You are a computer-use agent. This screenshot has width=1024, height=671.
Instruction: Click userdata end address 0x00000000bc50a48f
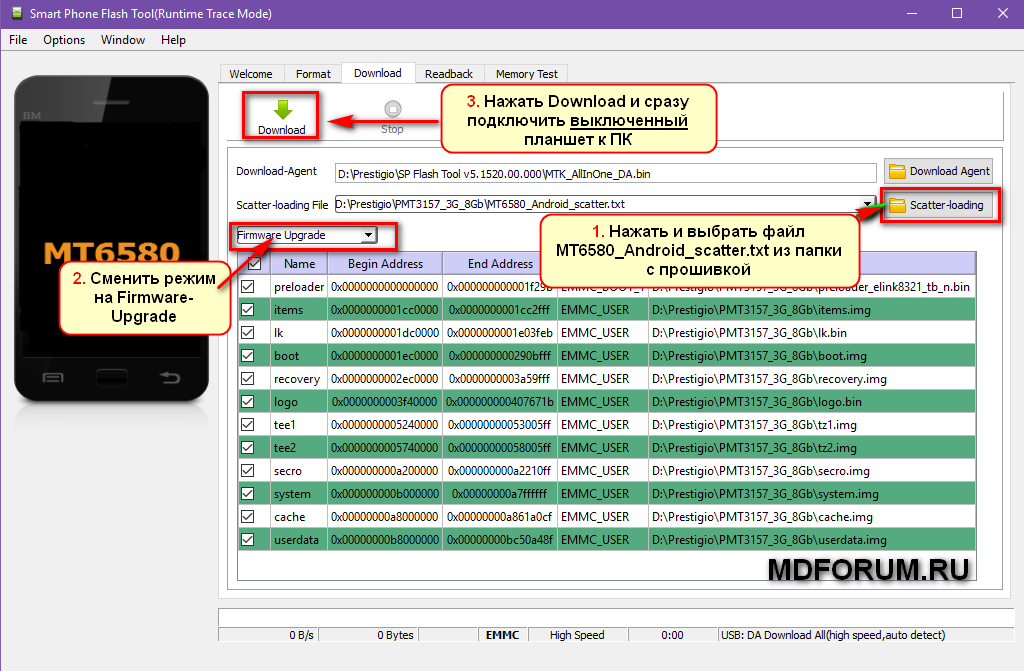click(x=500, y=540)
